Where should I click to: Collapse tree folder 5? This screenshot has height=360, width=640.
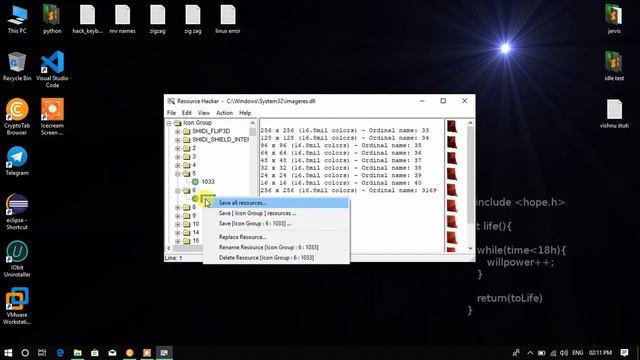coord(178,173)
